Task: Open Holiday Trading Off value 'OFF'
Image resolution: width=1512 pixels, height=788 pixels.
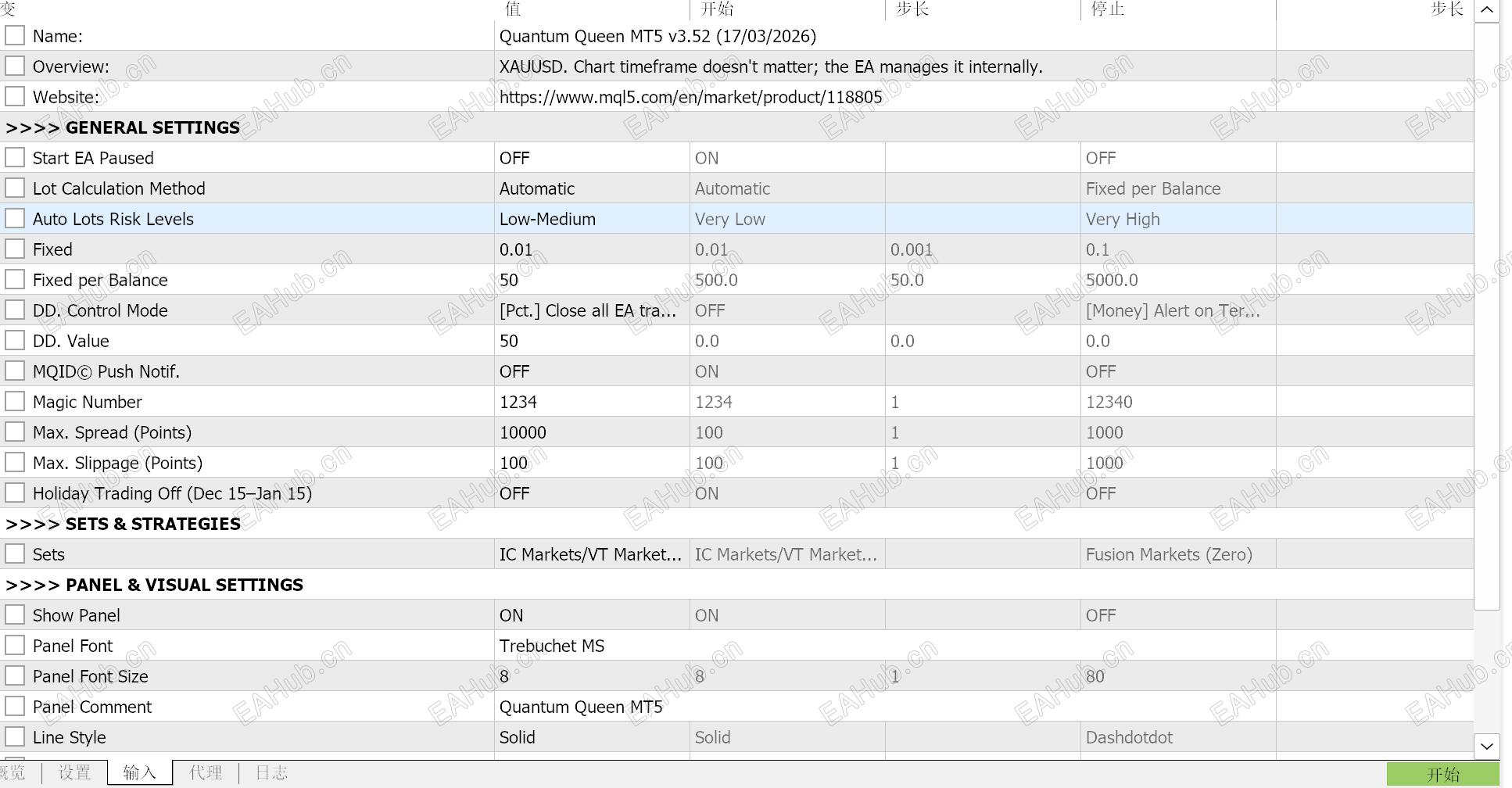Action: click(x=592, y=493)
